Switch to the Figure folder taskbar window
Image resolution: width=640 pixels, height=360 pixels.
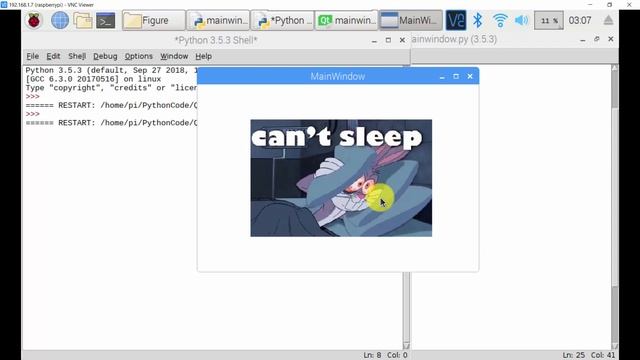pos(153,20)
